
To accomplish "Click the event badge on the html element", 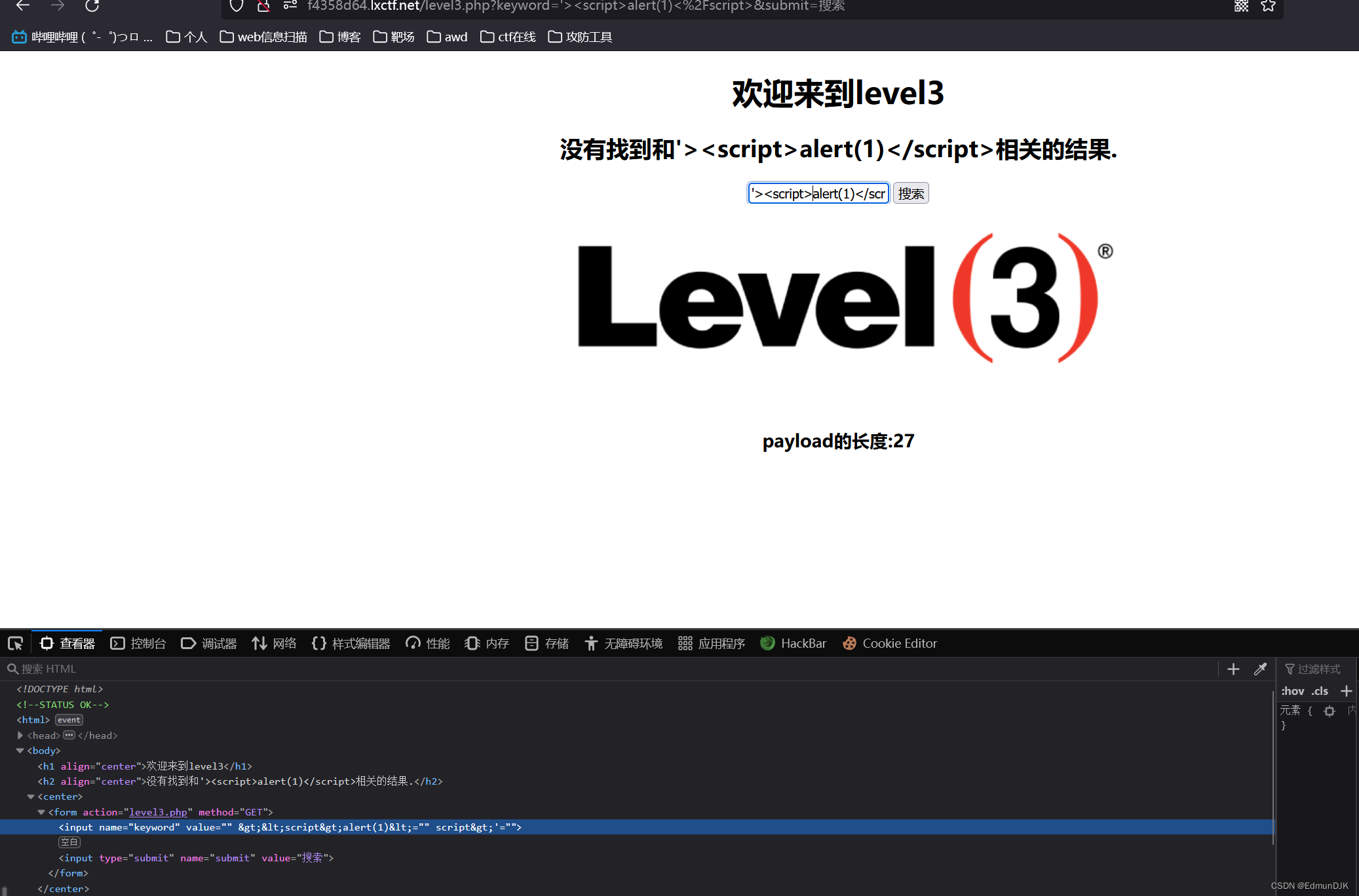I will pyautogui.click(x=69, y=719).
